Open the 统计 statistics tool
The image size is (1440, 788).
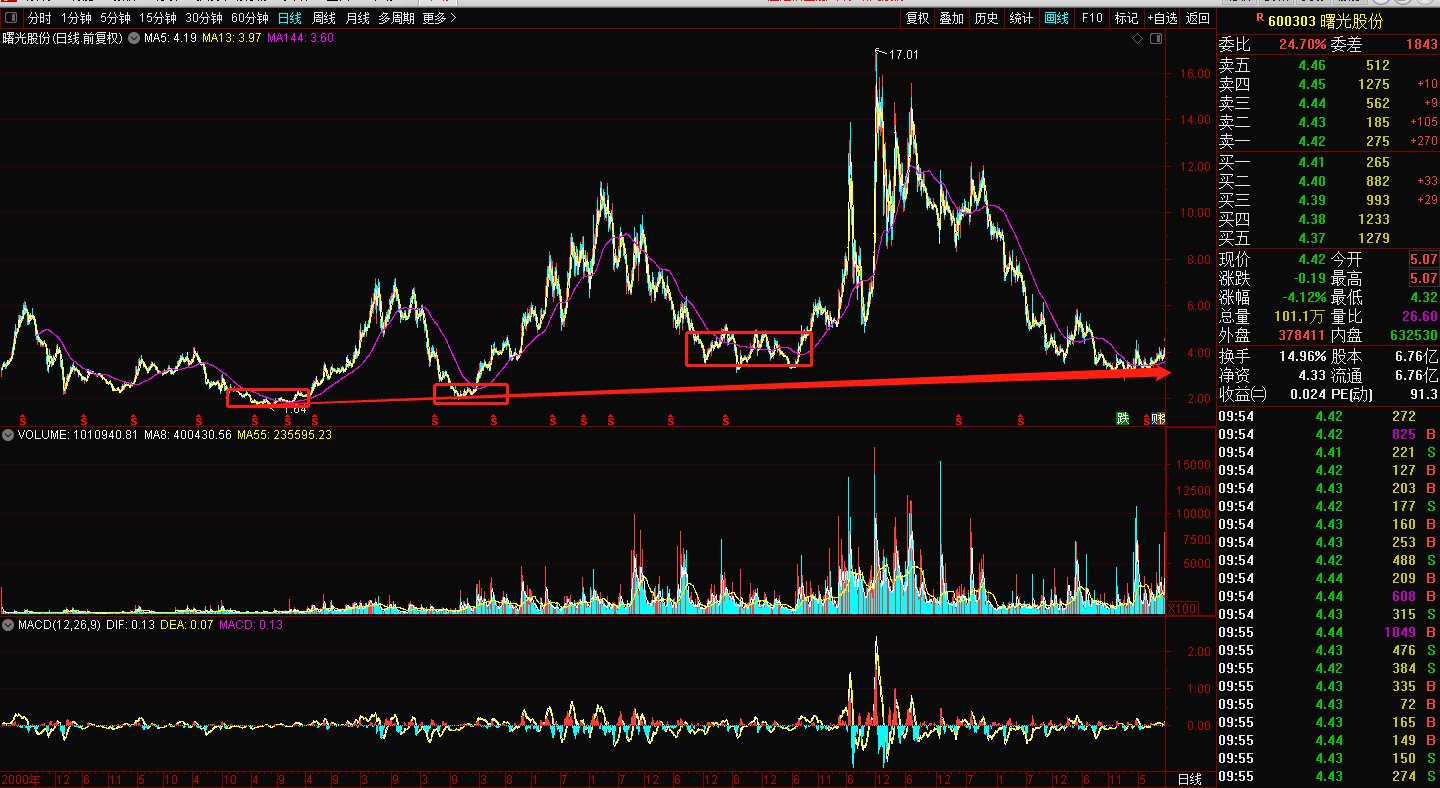point(1021,18)
